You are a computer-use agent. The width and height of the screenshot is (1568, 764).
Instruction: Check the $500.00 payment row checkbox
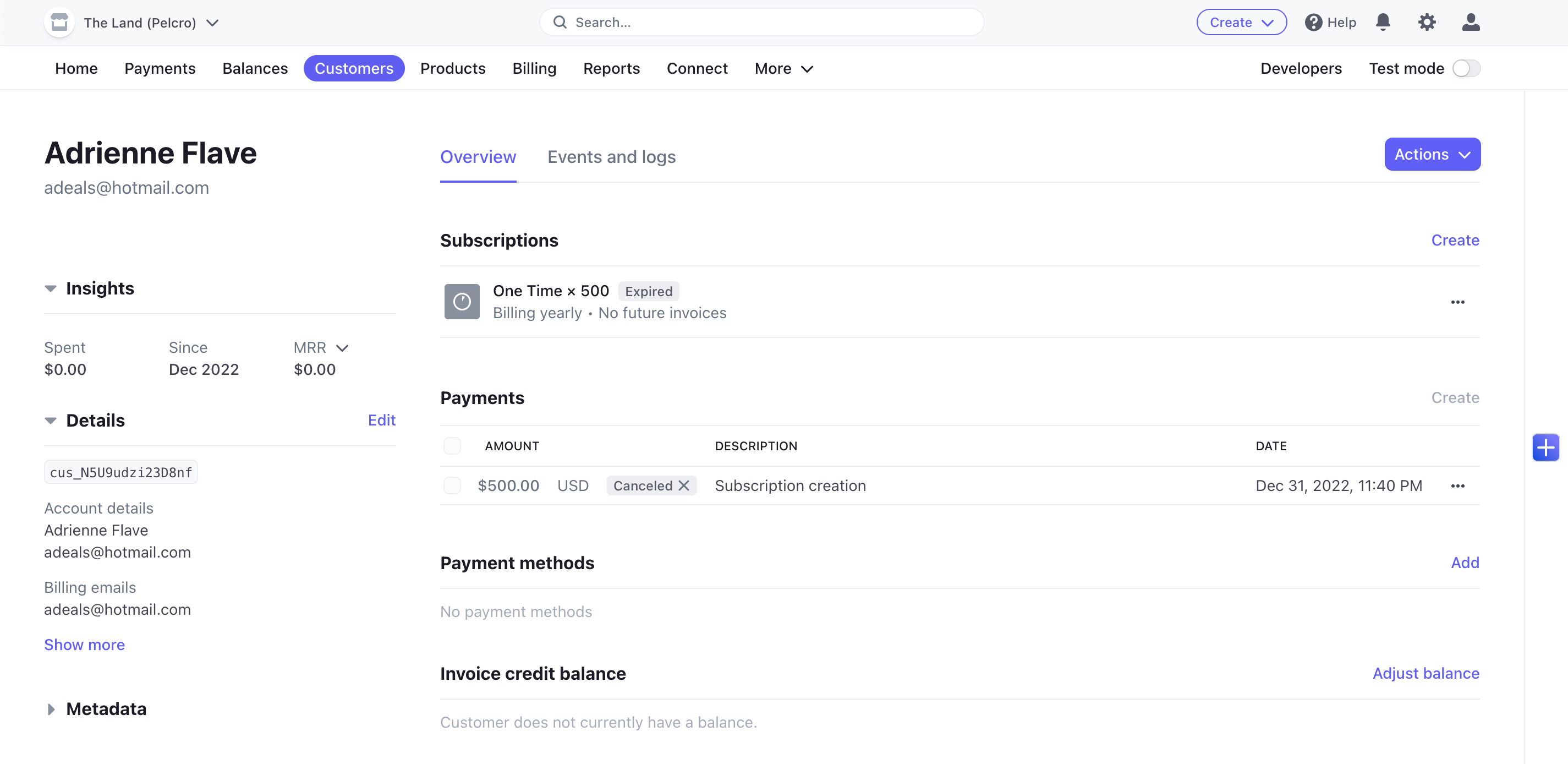tap(452, 486)
